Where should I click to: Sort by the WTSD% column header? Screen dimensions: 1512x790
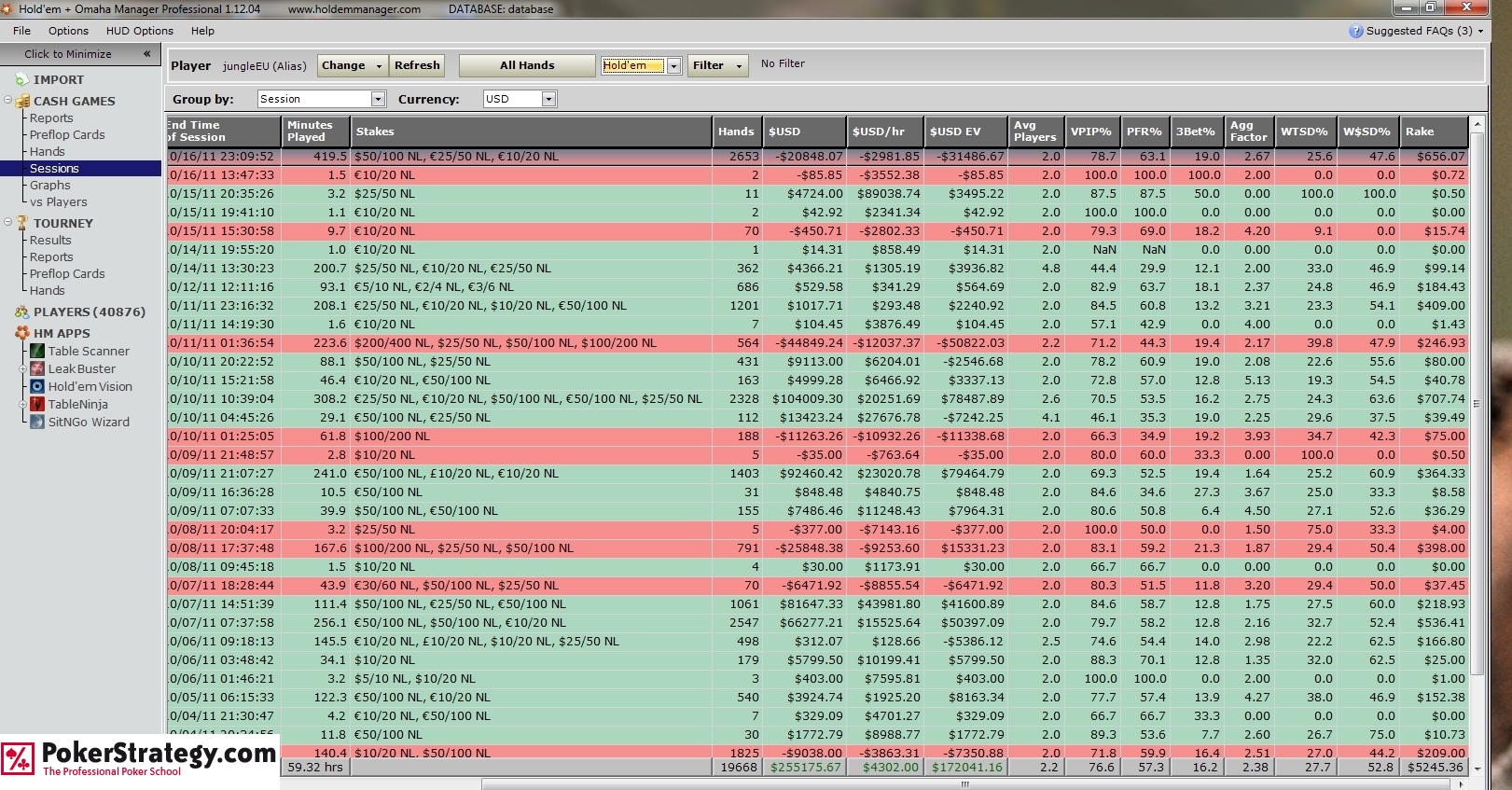1304,132
